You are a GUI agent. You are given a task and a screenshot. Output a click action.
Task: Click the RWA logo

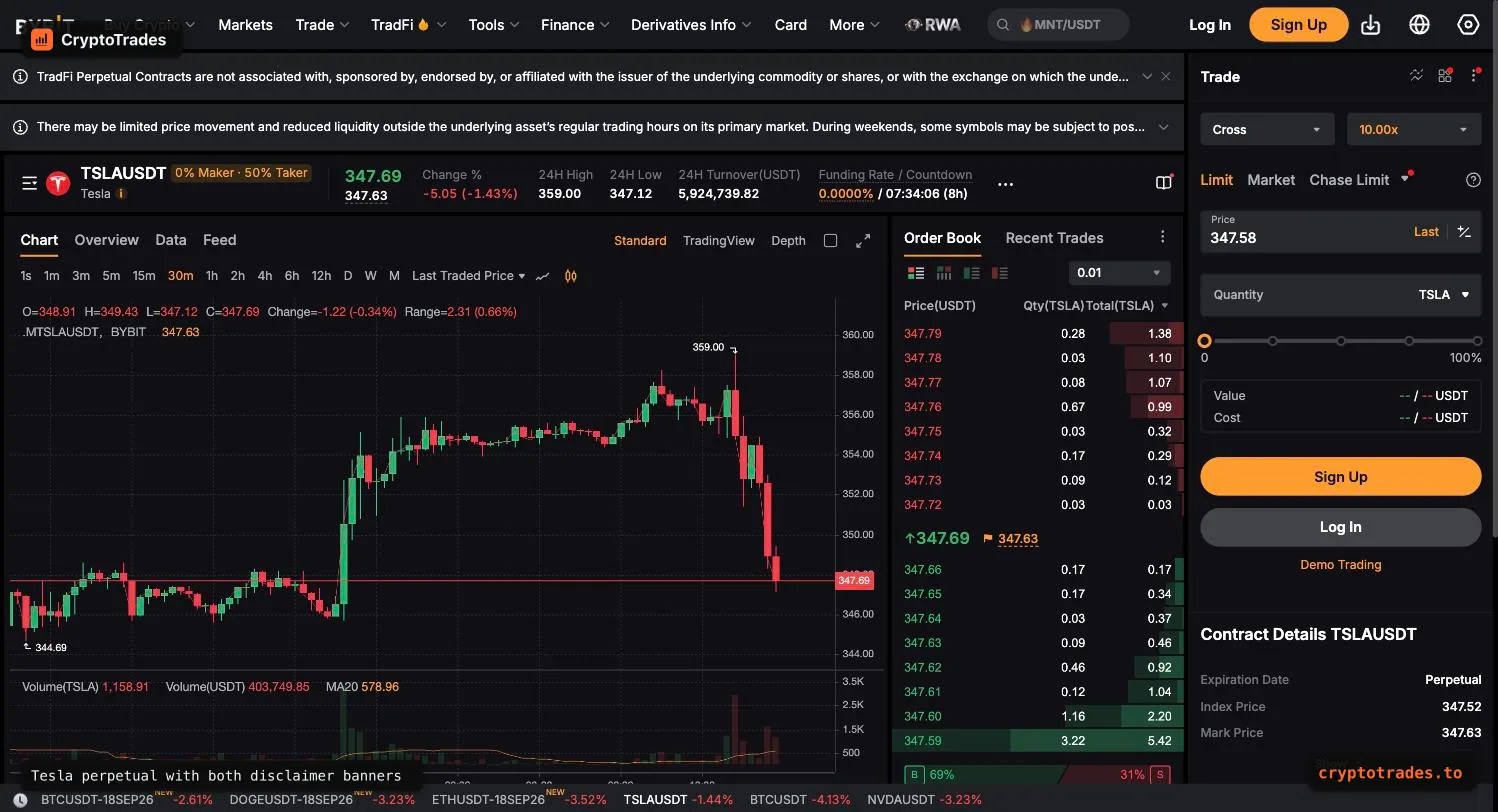[x=933, y=25]
